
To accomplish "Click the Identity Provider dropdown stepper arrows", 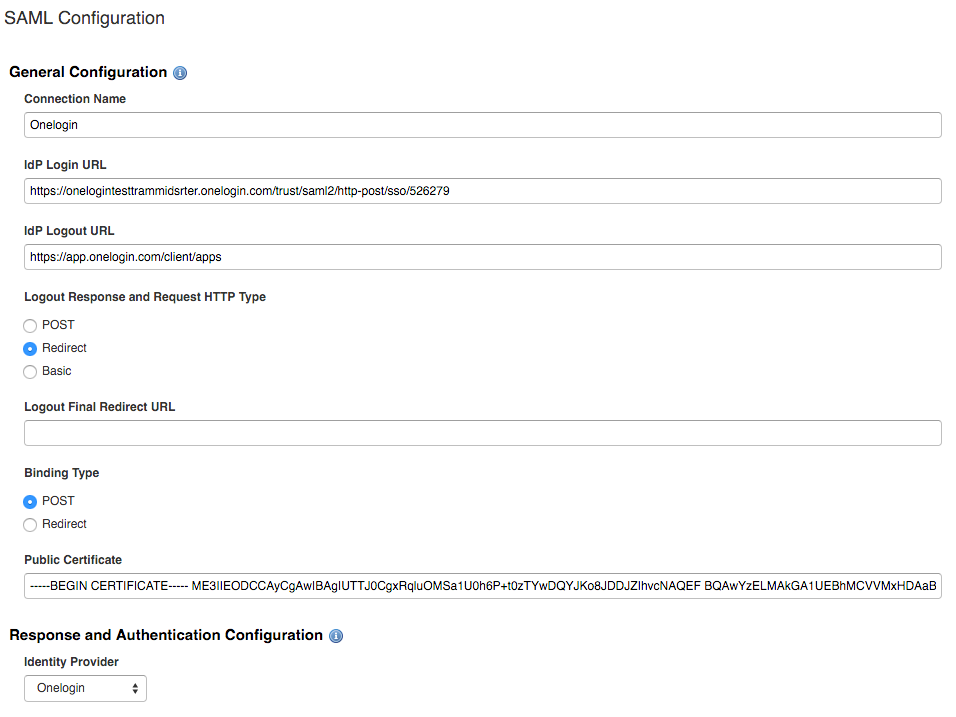I will point(134,688).
